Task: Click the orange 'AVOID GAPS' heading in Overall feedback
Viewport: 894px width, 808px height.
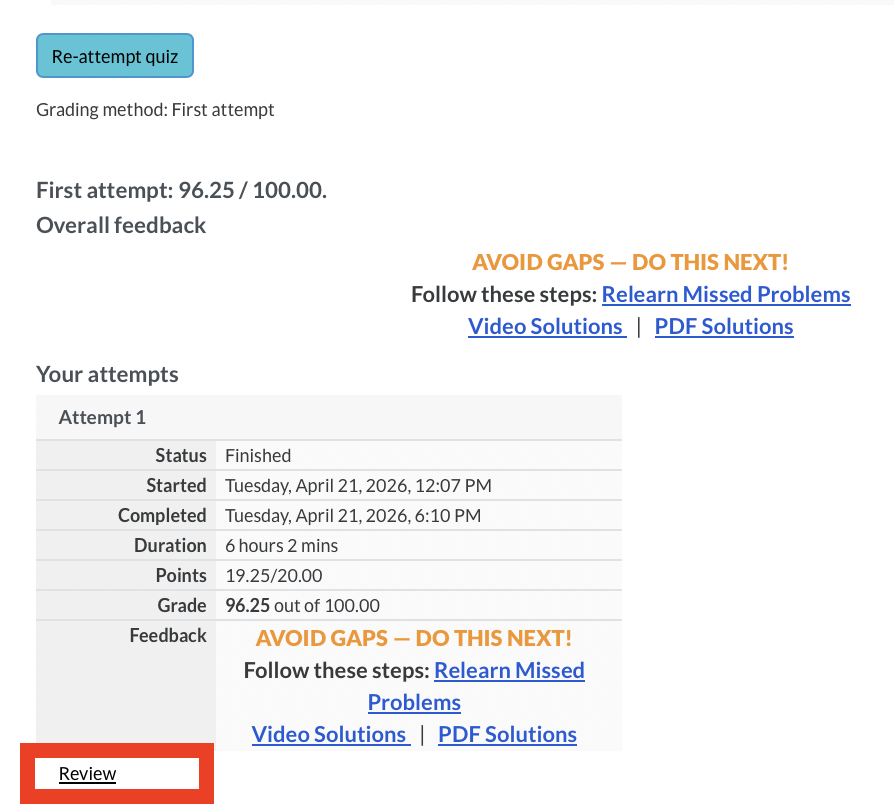Action: [630, 262]
